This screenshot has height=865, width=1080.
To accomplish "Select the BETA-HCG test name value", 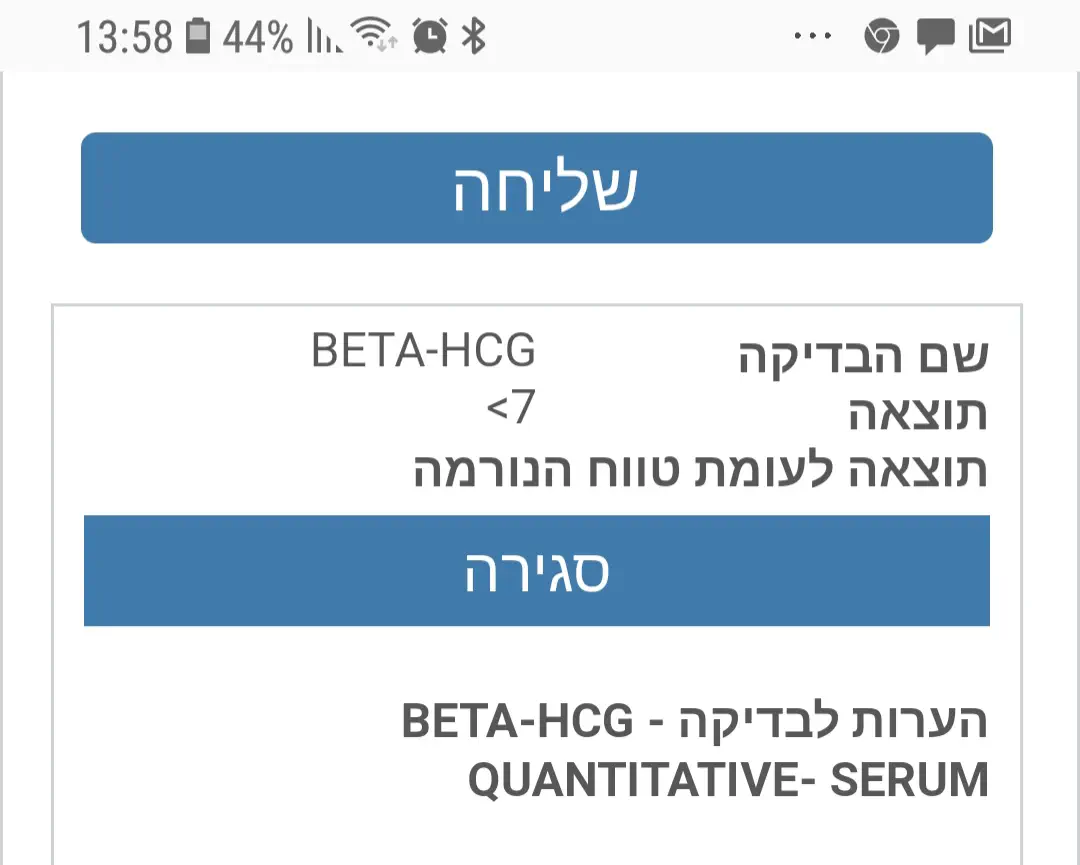I will tap(423, 351).
